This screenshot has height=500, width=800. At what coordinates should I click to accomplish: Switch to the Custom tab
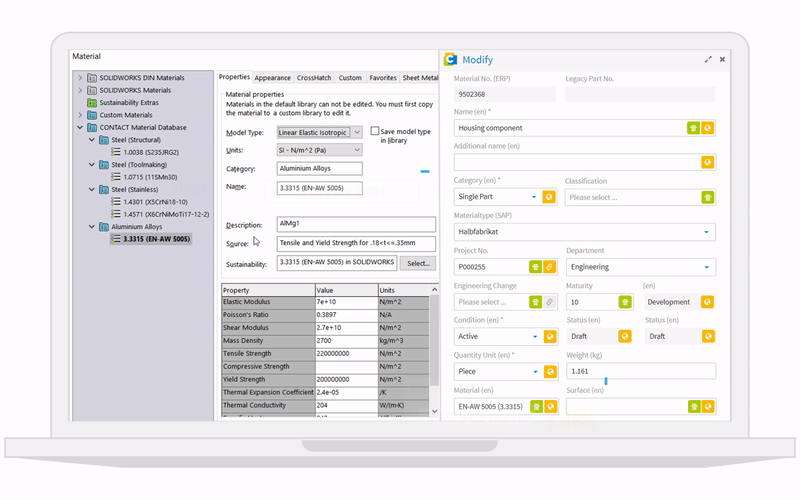pos(350,78)
